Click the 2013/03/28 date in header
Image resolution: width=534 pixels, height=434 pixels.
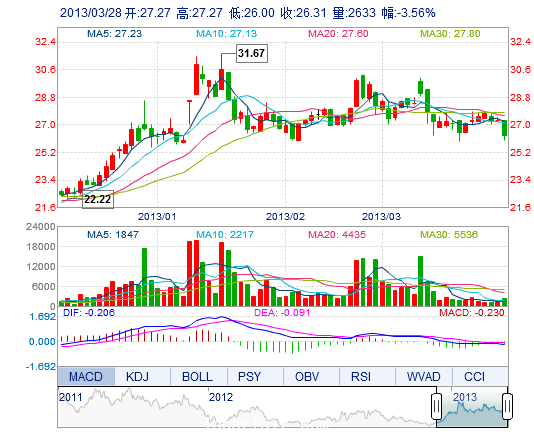tap(91, 13)
